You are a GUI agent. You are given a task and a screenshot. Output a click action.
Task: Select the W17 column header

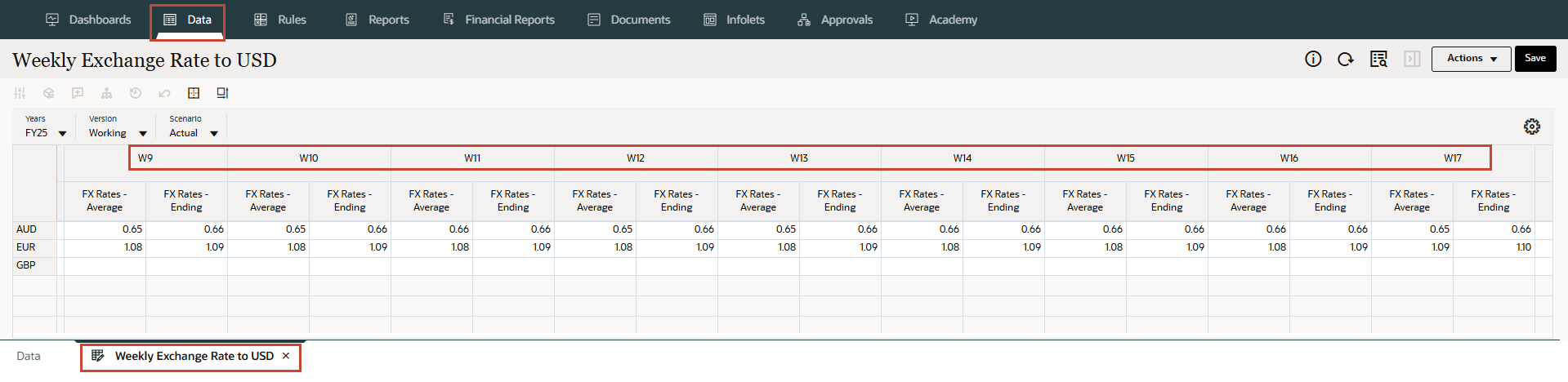[1453, 158]
